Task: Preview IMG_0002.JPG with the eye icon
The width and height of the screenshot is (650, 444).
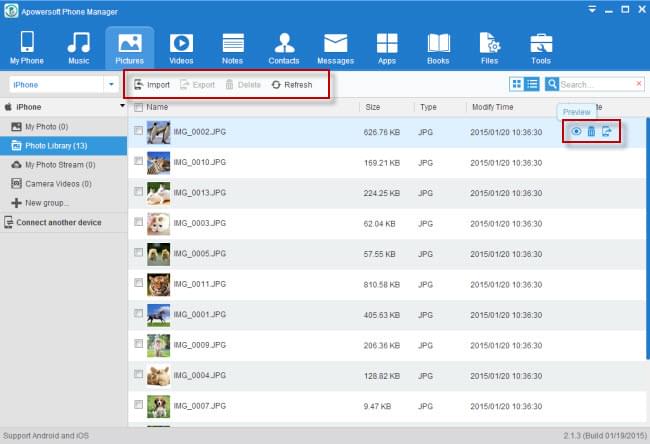Action: pyautogui.click(x=576, y=131)
